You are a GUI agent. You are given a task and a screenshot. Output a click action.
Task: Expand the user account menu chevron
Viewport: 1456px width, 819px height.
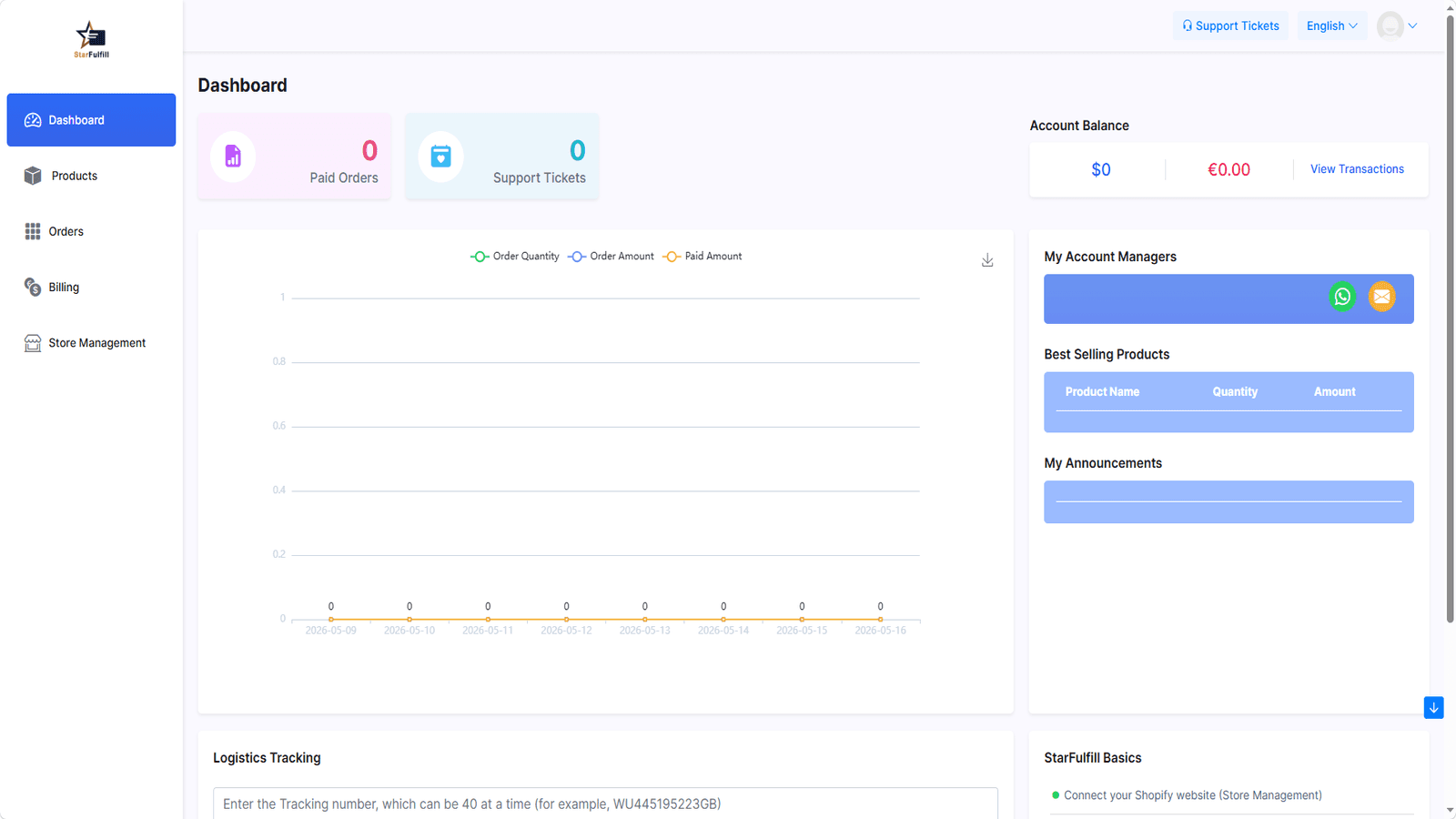1412,25
